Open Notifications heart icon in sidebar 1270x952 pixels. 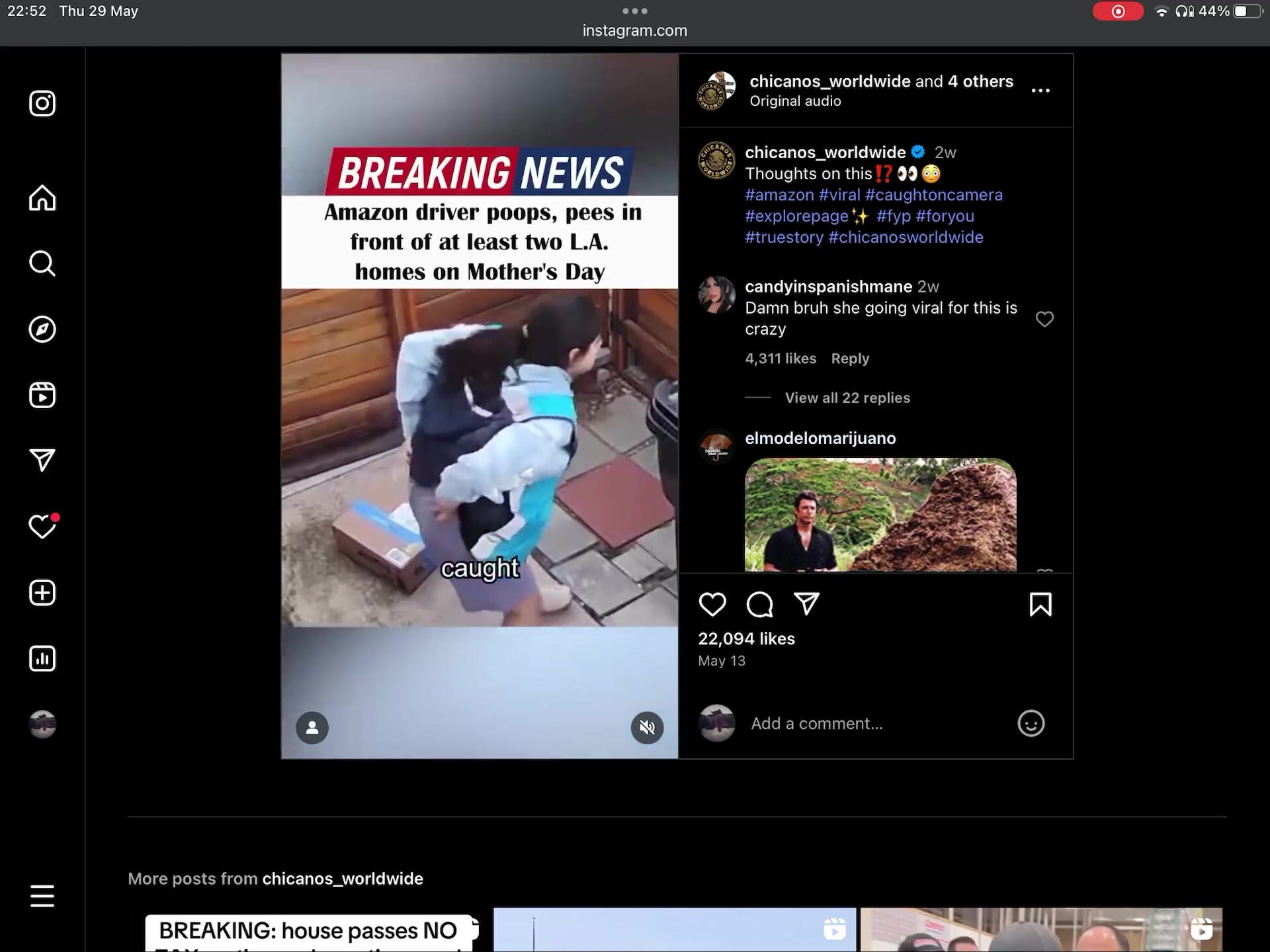[42, 527]
